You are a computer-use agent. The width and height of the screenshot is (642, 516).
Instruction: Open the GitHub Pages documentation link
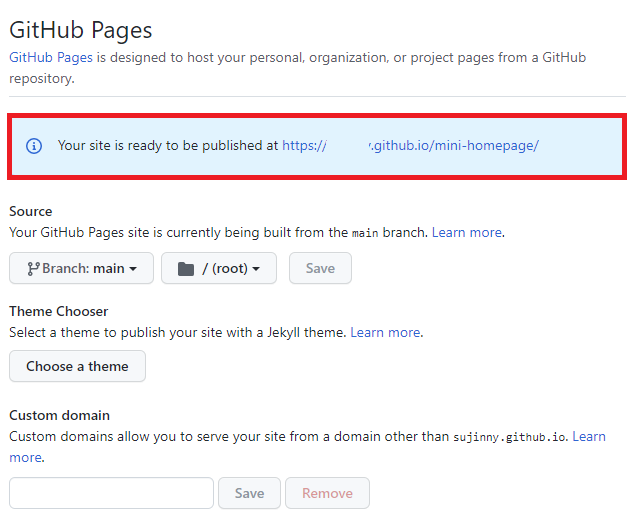(x=51, y=57)
